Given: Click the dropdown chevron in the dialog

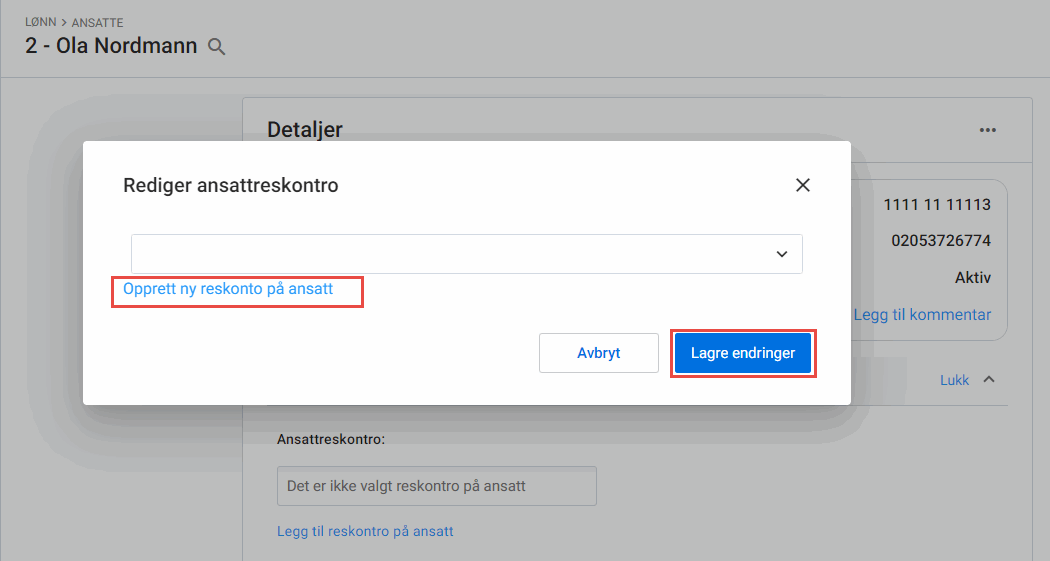Looking at the screenshot, I should coord(782,254).
